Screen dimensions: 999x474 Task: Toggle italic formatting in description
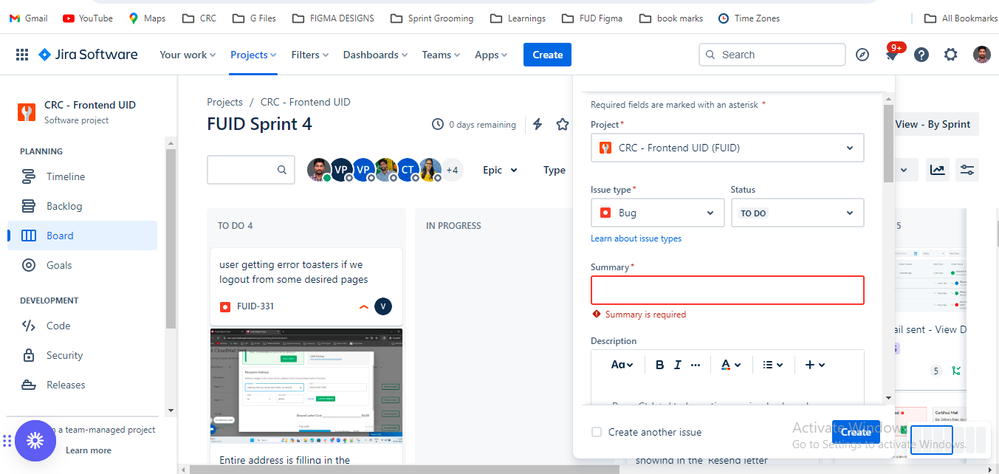point(677,365)
